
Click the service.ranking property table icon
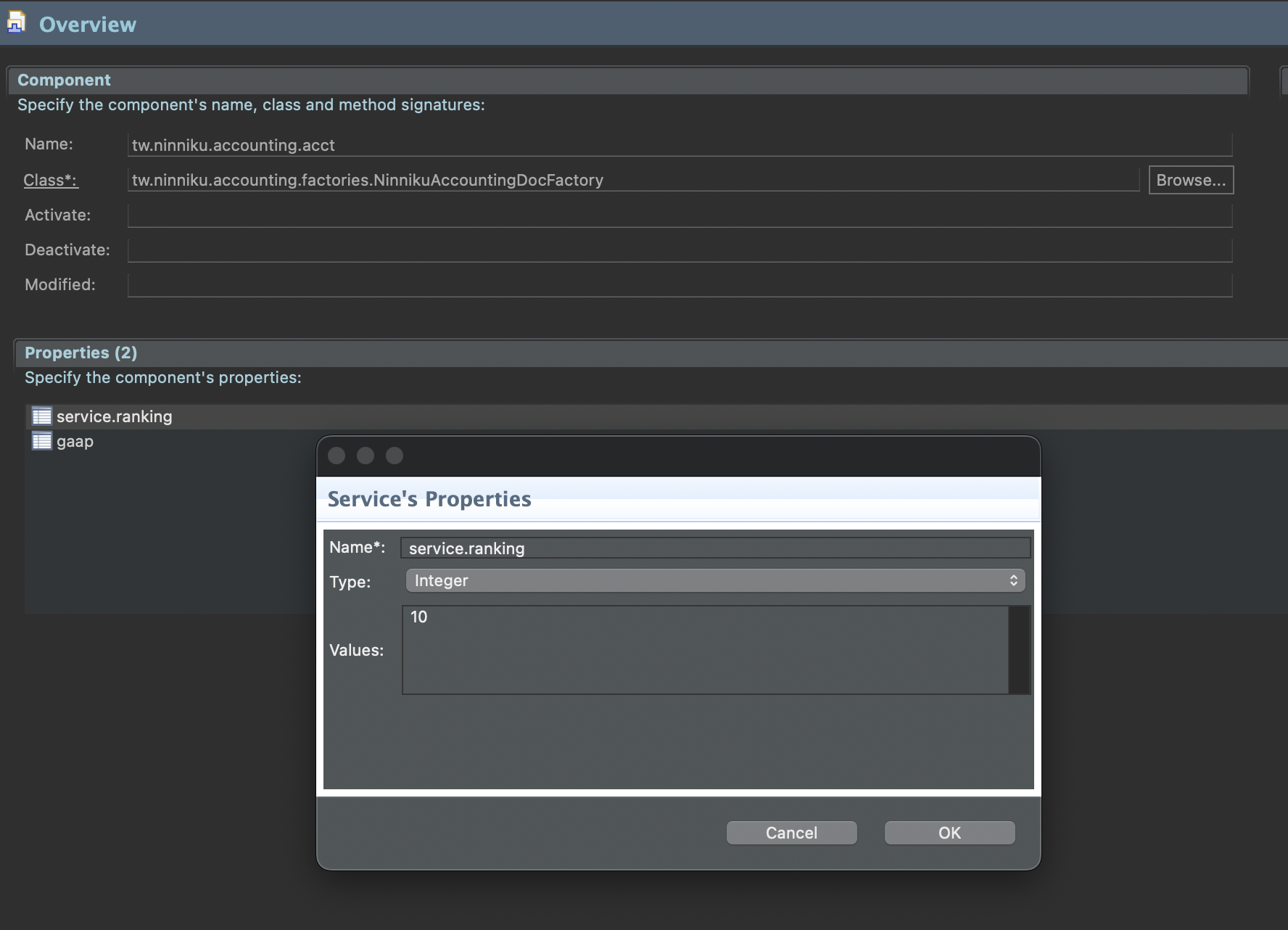click(42, 416)
